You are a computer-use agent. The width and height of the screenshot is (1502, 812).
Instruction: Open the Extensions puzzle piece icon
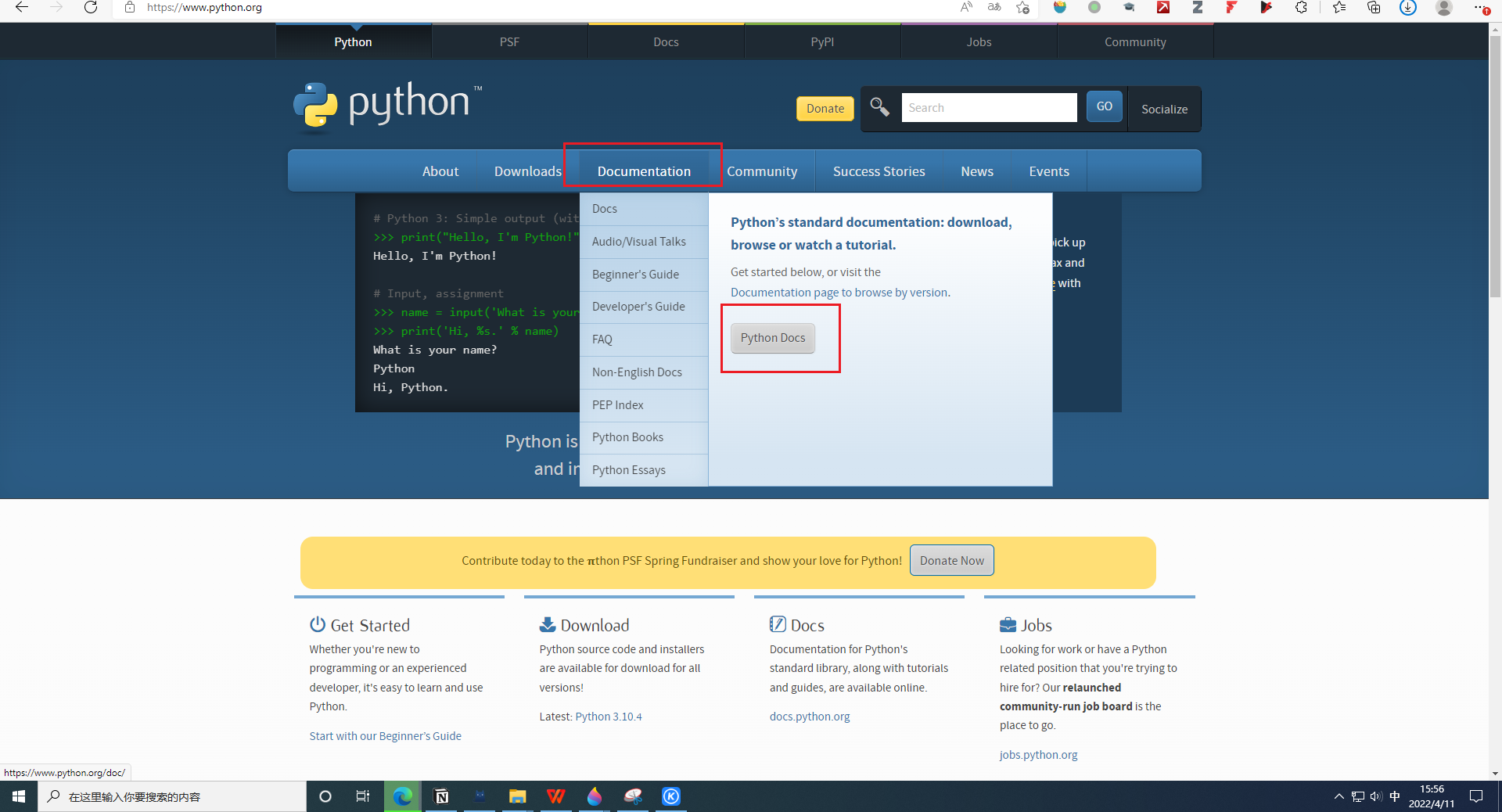pos(1301,9)
